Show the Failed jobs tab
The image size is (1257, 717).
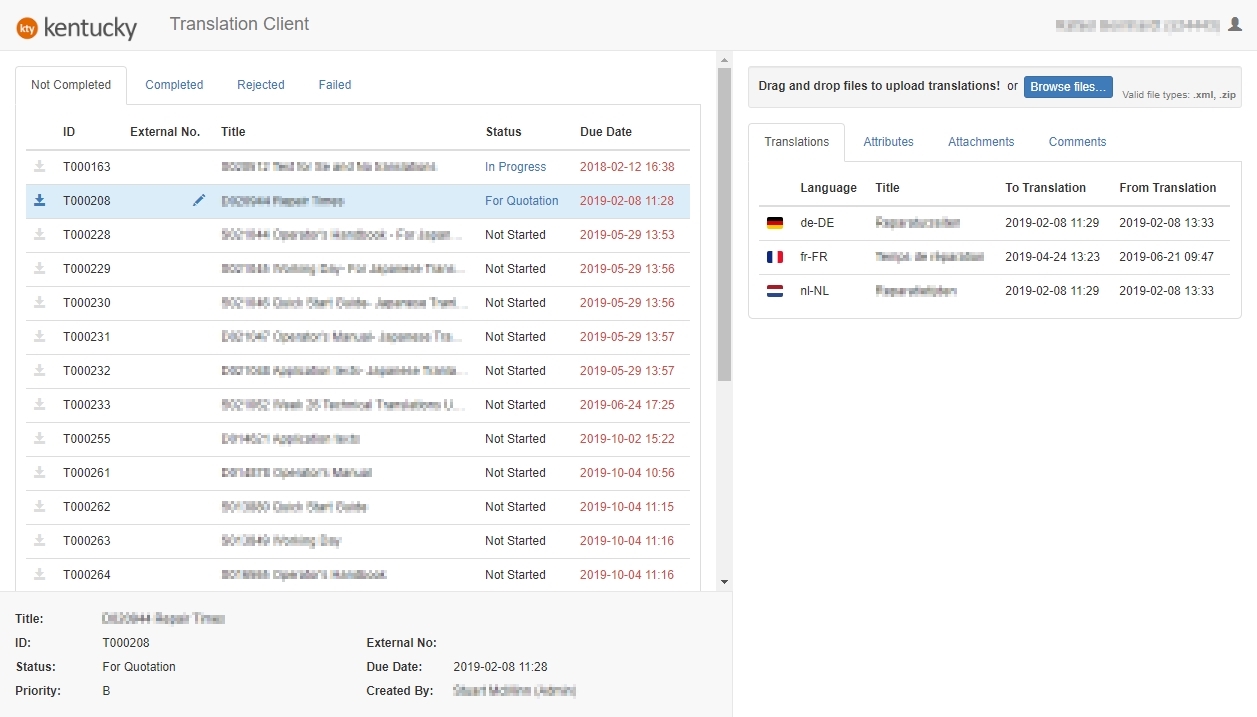click(x=335, y=85)
